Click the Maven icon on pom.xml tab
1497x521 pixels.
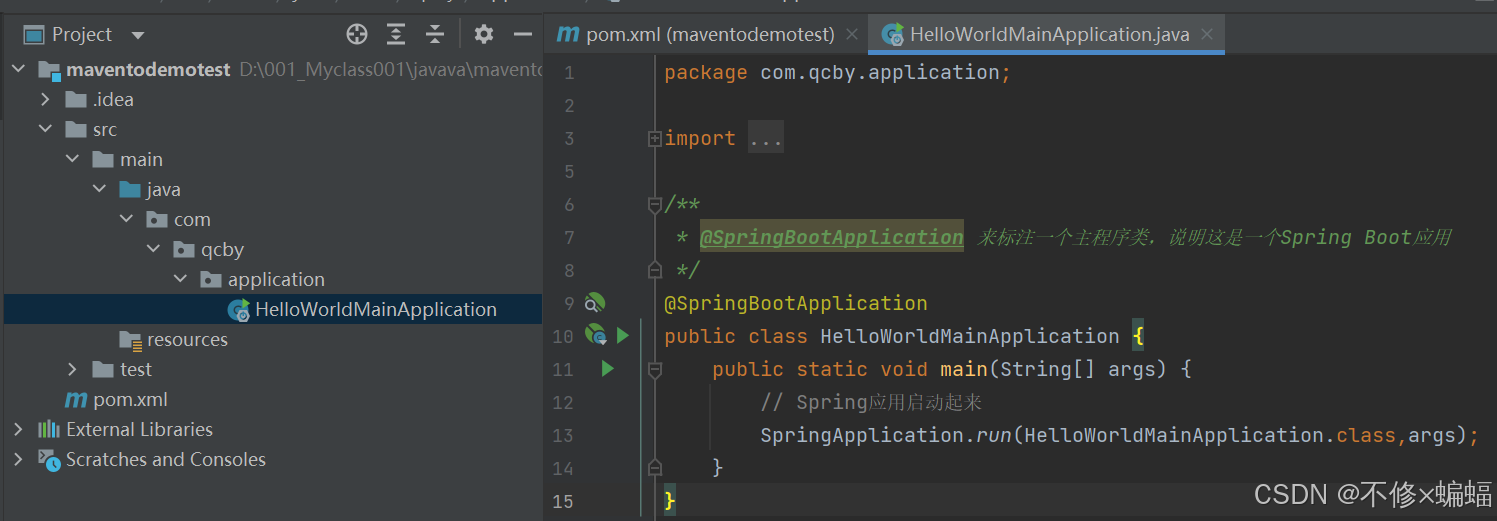[x=568, y=34]
